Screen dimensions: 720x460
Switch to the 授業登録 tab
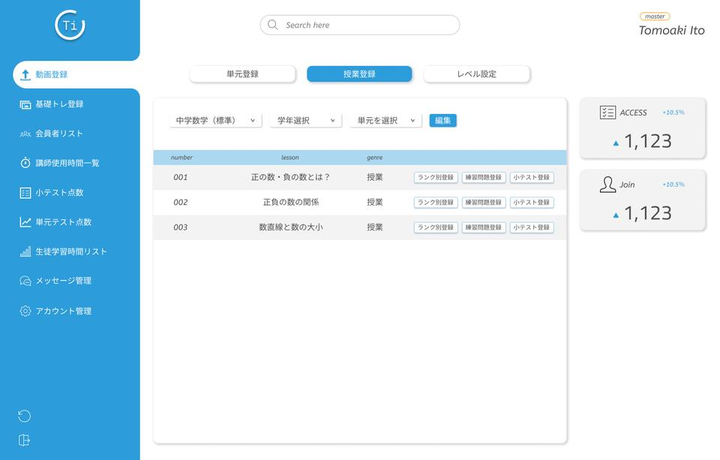click(360, 74)
